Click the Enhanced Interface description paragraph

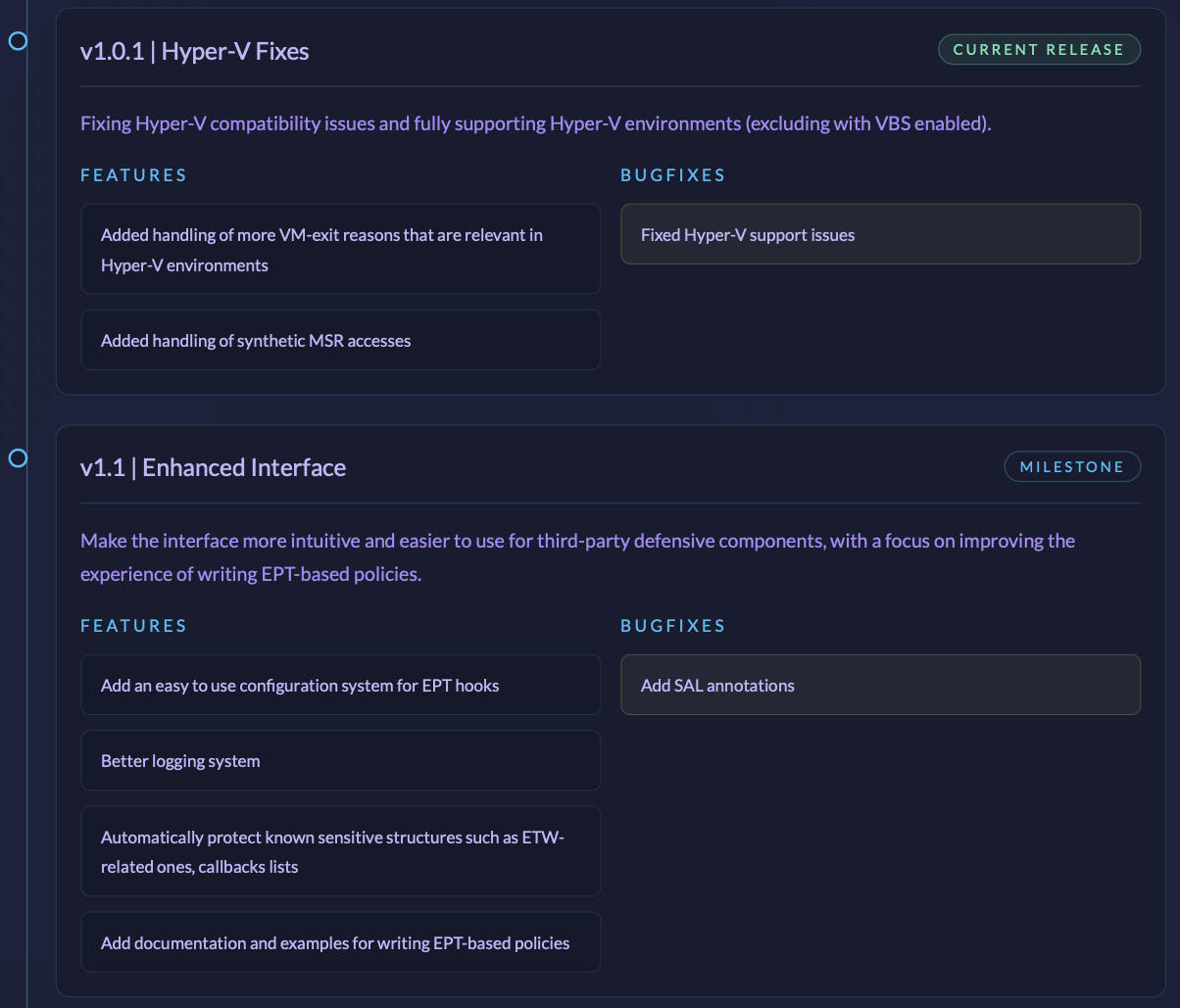577,557
